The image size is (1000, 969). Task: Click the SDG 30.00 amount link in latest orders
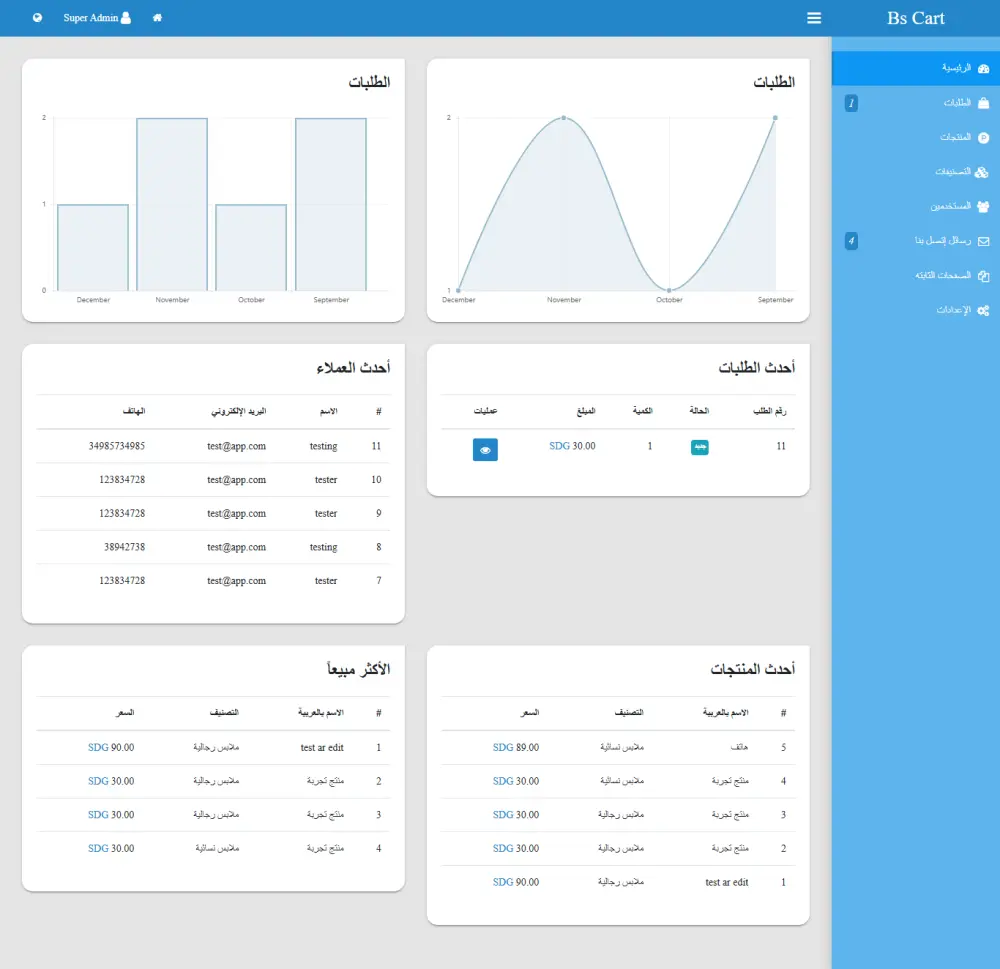[x=573, y=446]
